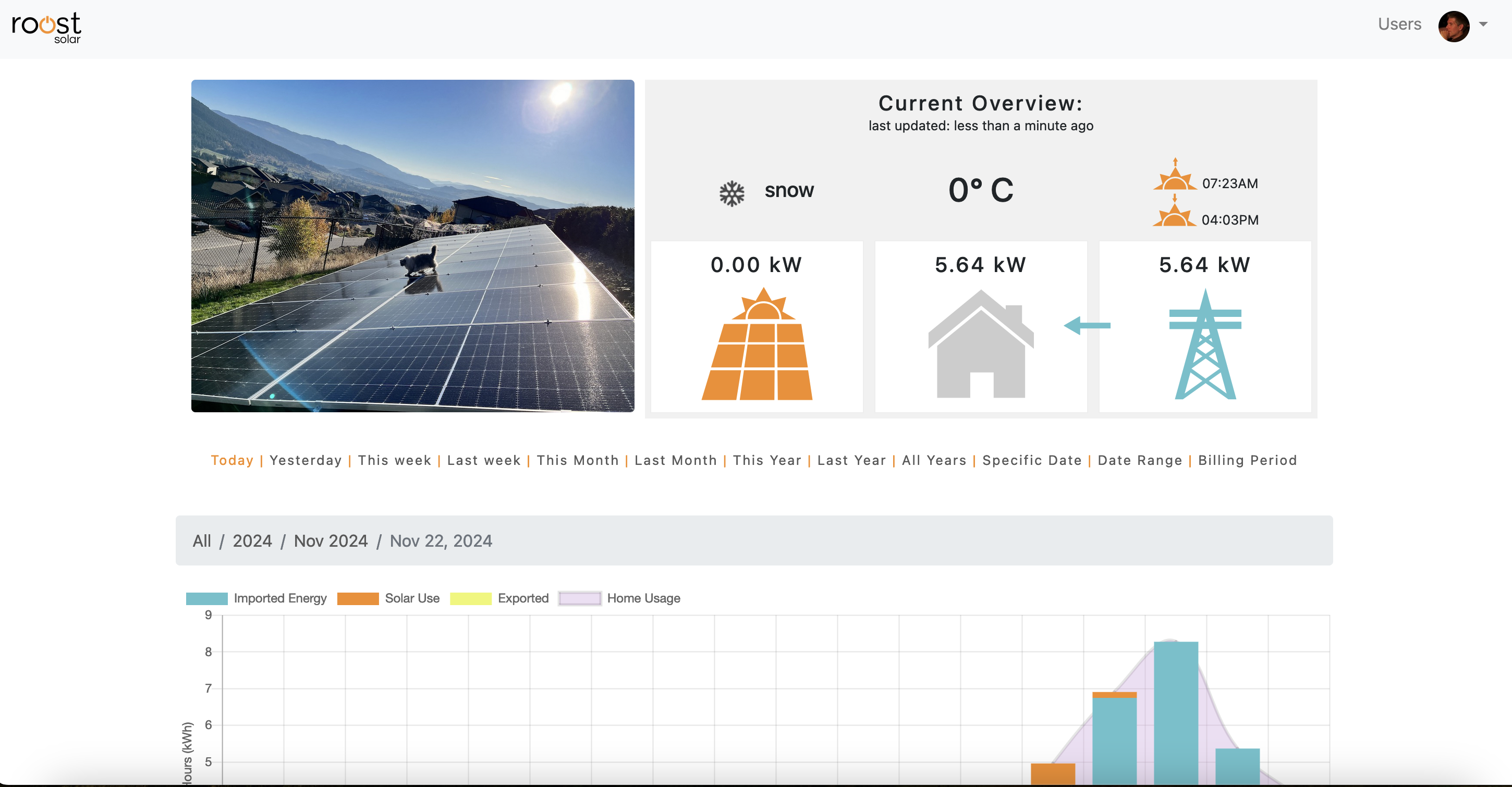Show This Month data
This screenshot has height=787, width=1512.
click(578, 460)
